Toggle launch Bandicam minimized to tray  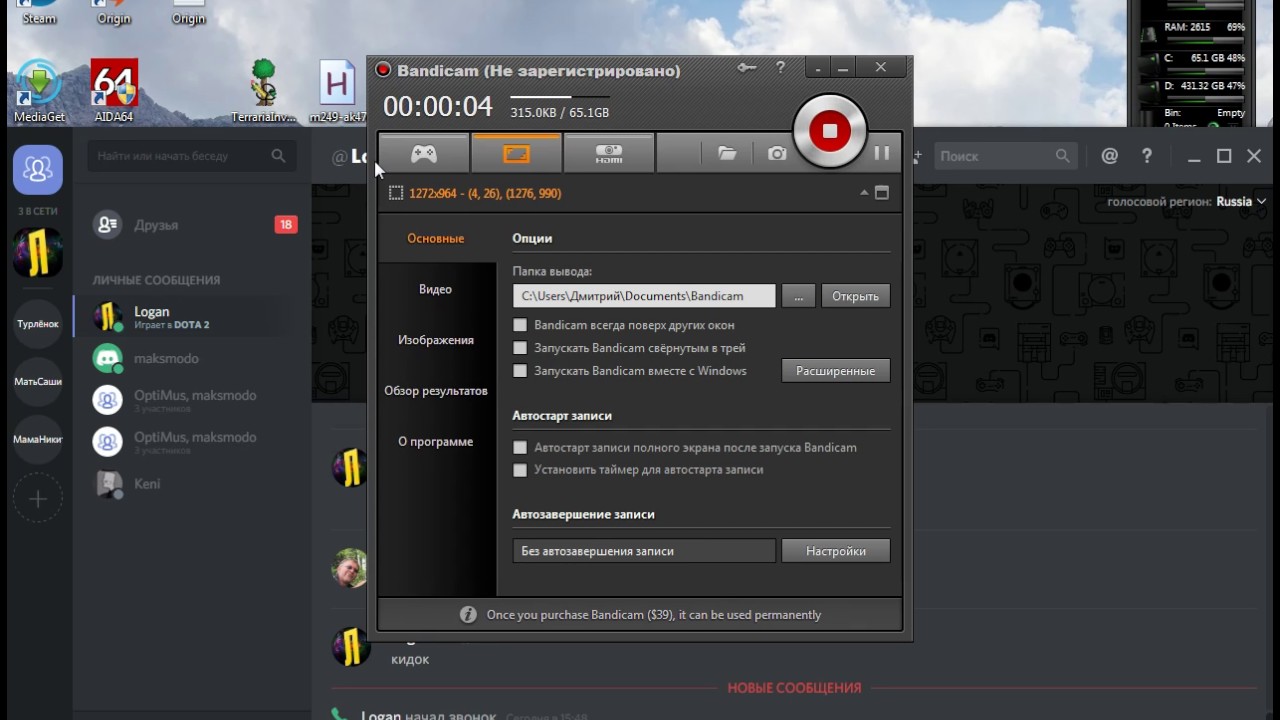520,348
